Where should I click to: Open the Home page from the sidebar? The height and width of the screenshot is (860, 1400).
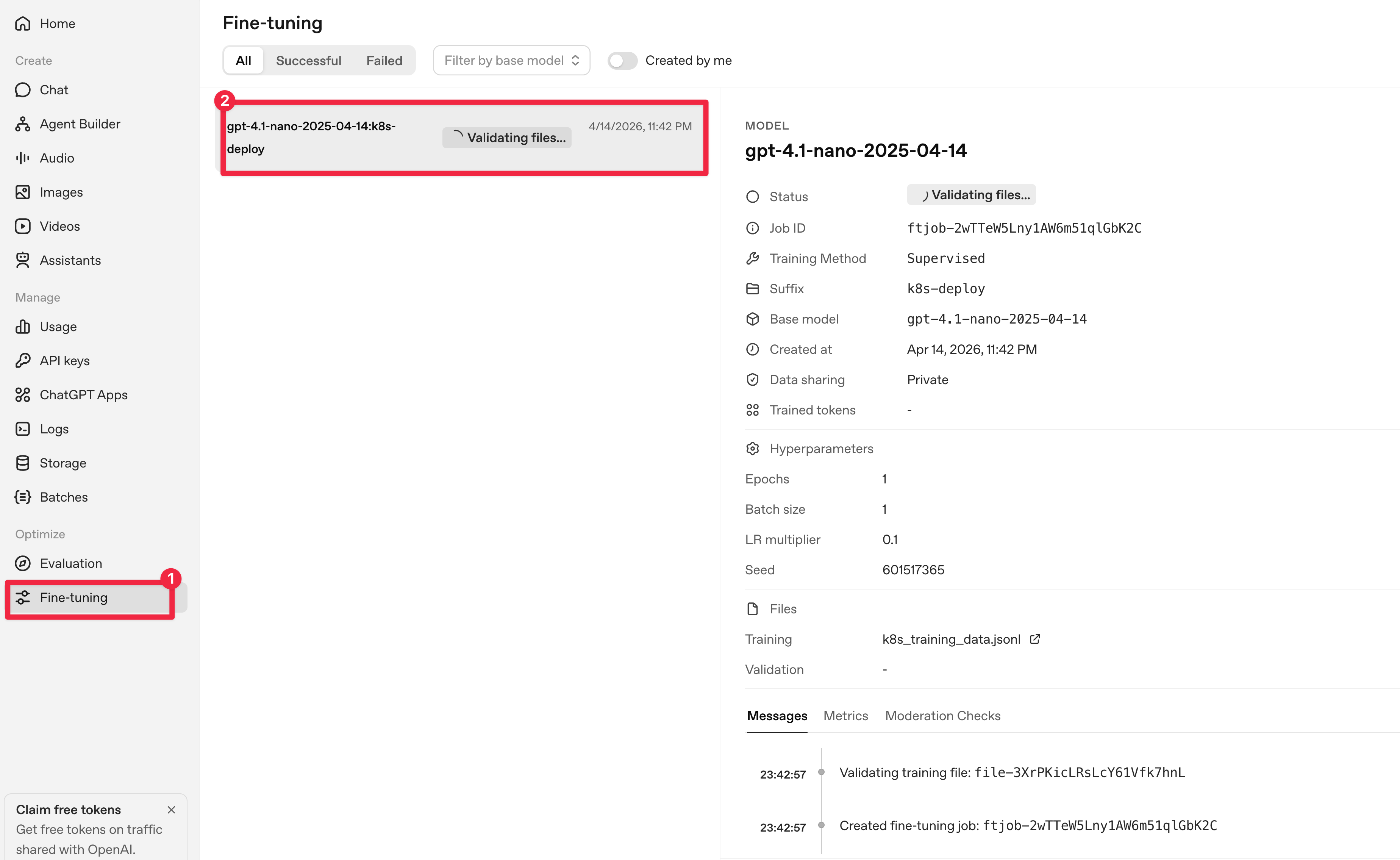point(57,23)
